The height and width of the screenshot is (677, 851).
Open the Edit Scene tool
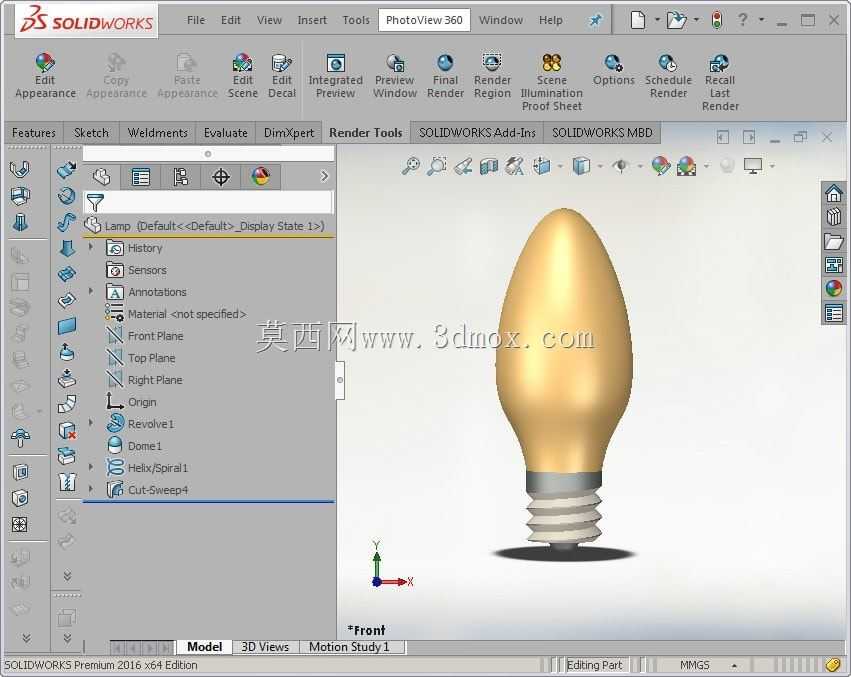[243, 76]
